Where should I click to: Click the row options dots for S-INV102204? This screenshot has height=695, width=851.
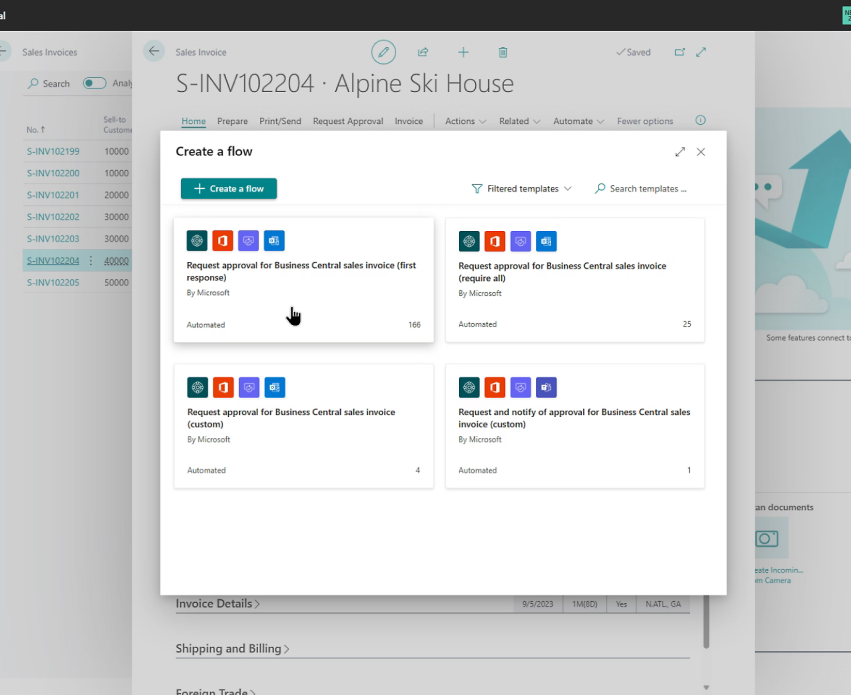coord(91,260)
